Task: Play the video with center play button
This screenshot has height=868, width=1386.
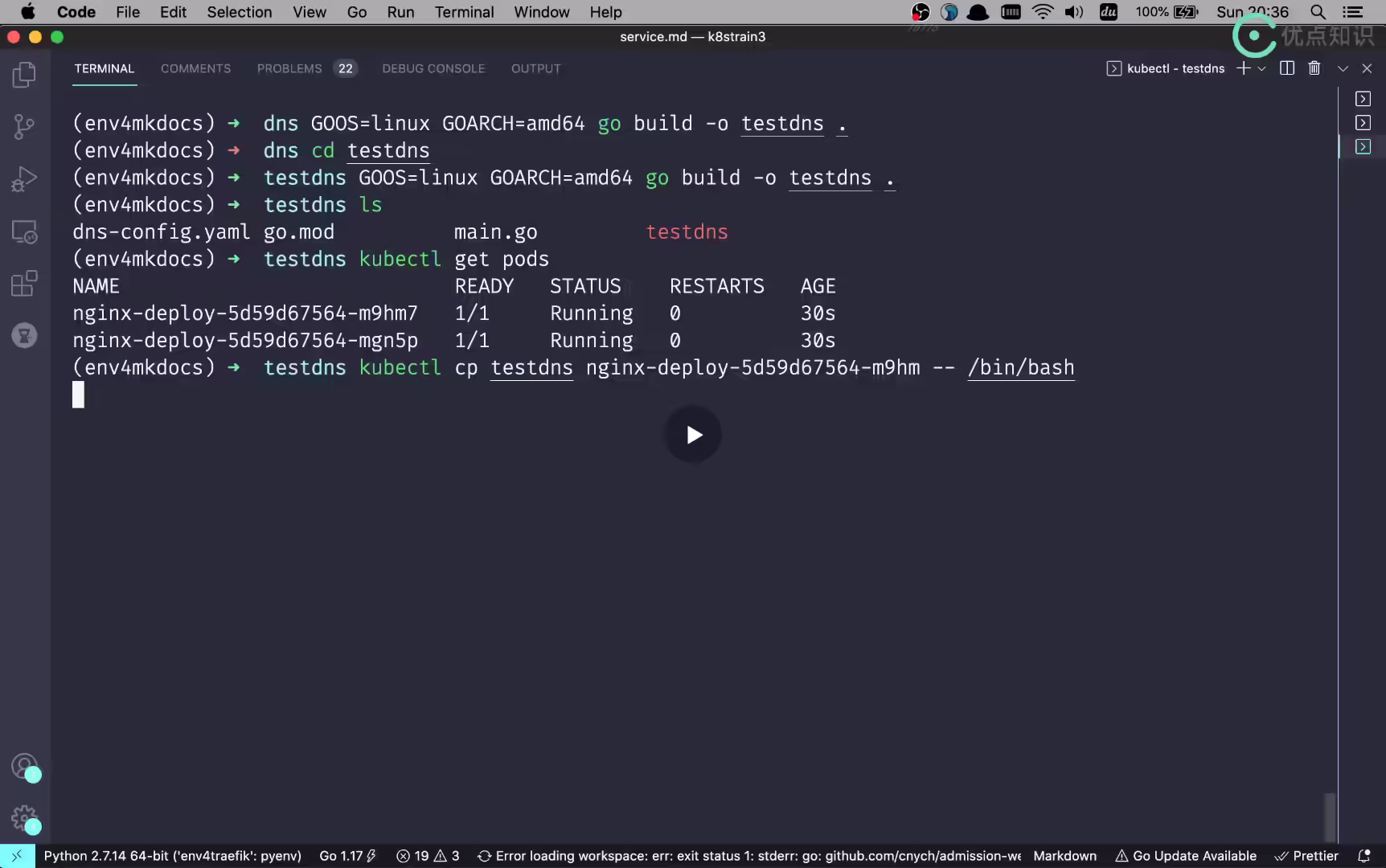Action: point(693,435)
